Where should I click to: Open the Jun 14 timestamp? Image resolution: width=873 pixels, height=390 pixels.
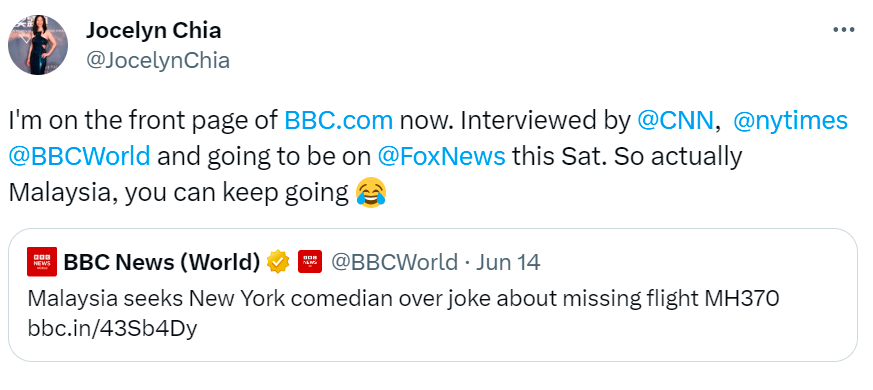[508, 262]
